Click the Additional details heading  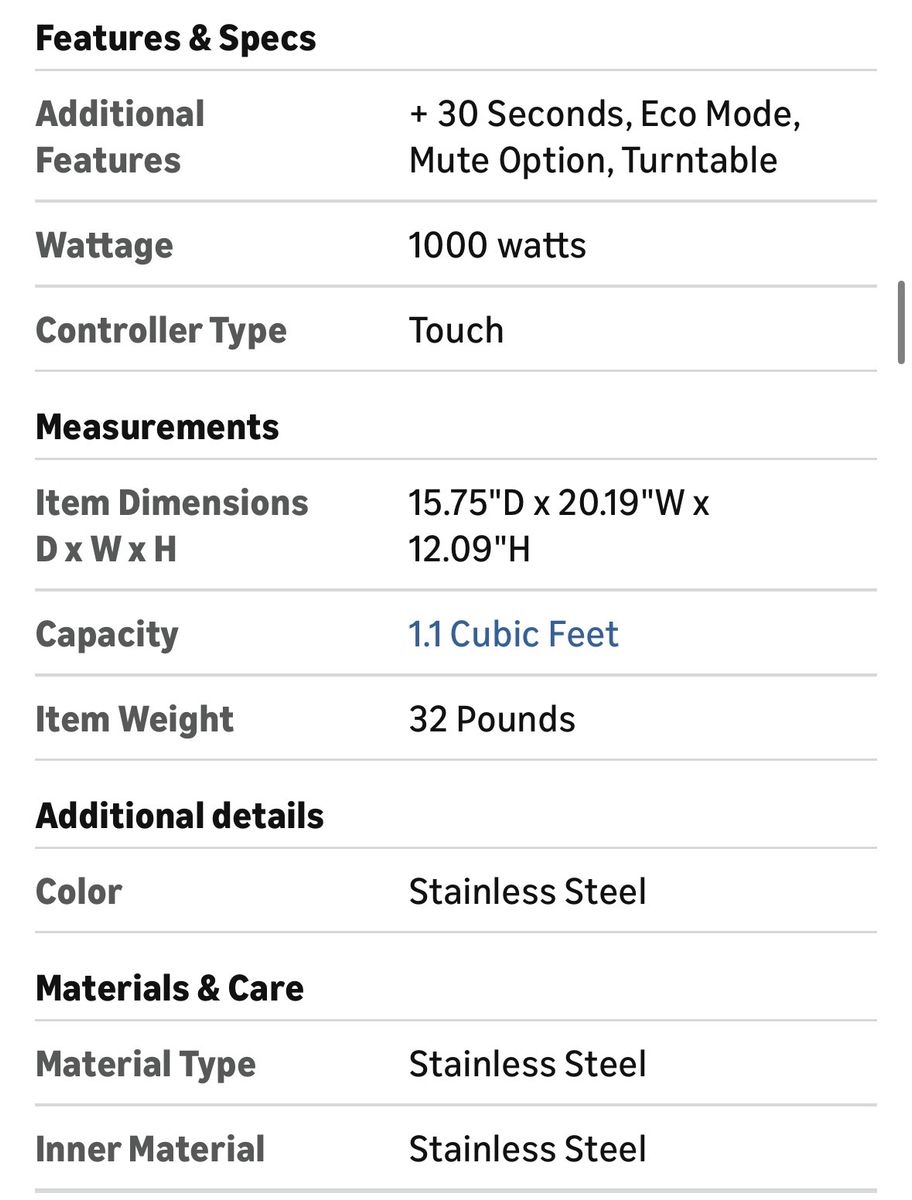(180, 816)
